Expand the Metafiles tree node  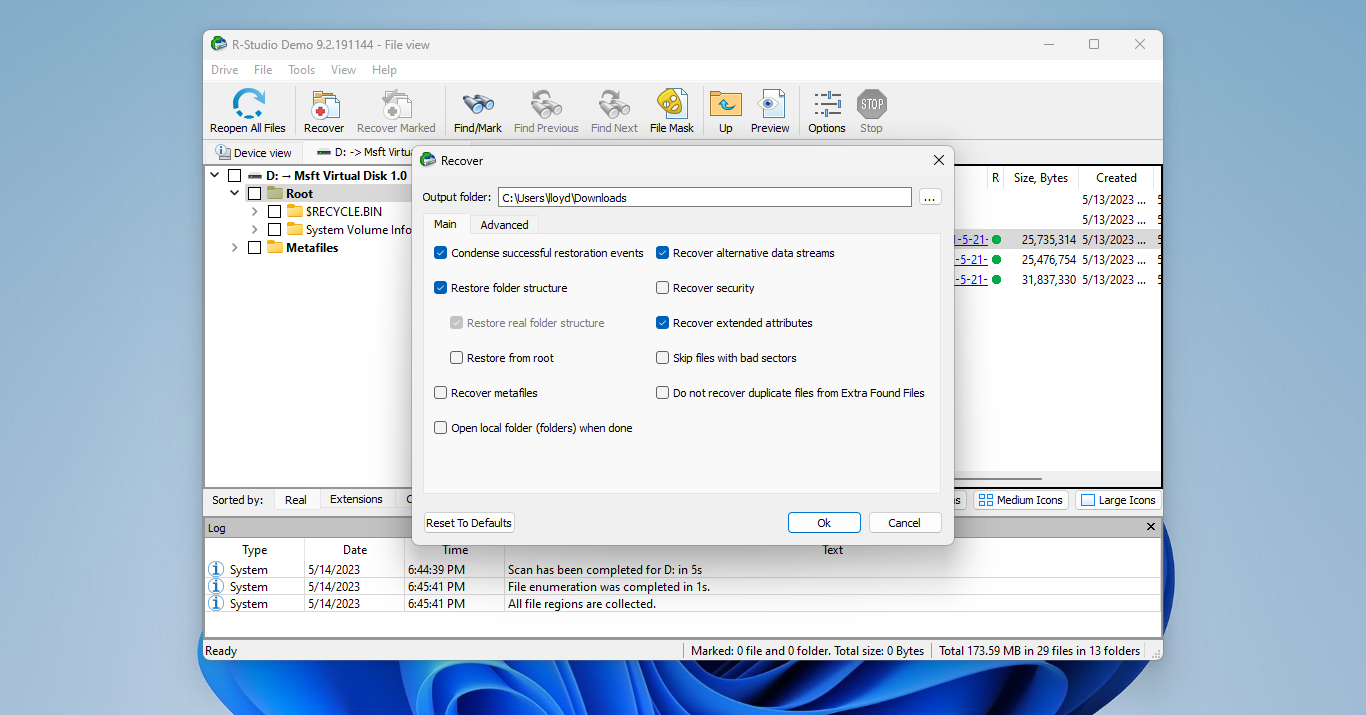[x=235, y=247]
